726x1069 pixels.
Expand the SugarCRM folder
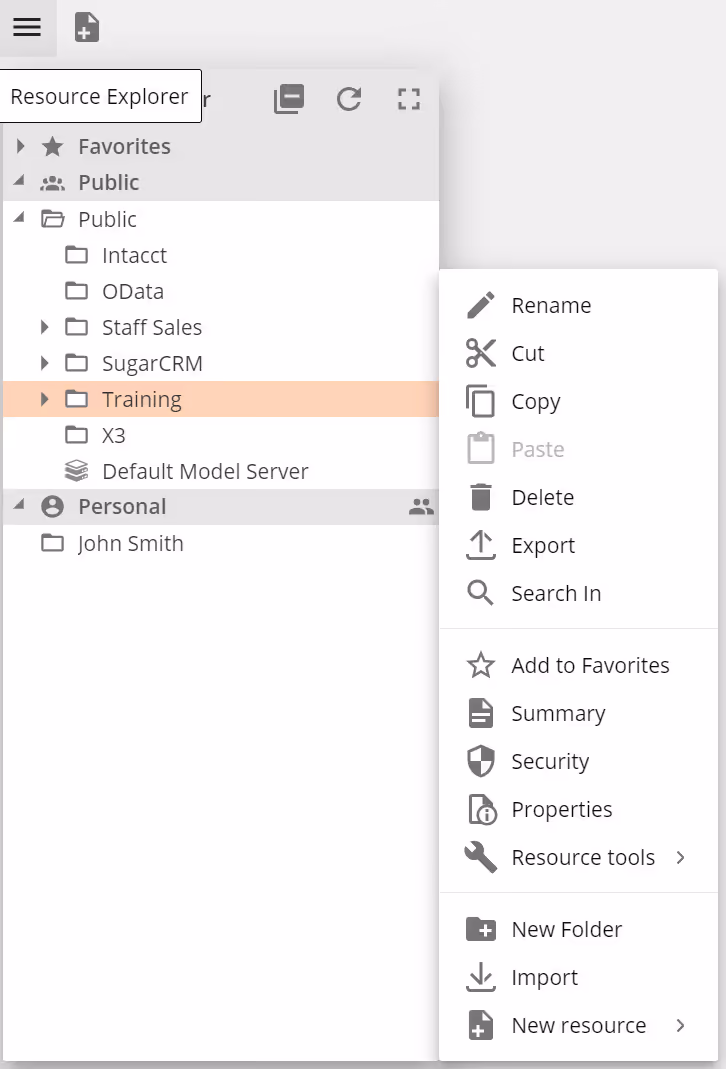point(44,363)
